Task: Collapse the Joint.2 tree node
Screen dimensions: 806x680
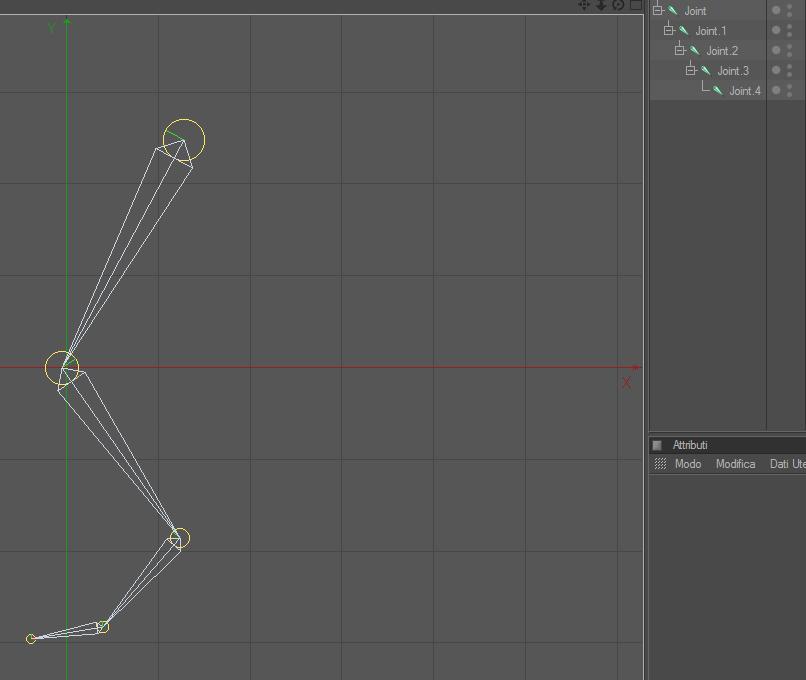Action: tap(680, 50)
